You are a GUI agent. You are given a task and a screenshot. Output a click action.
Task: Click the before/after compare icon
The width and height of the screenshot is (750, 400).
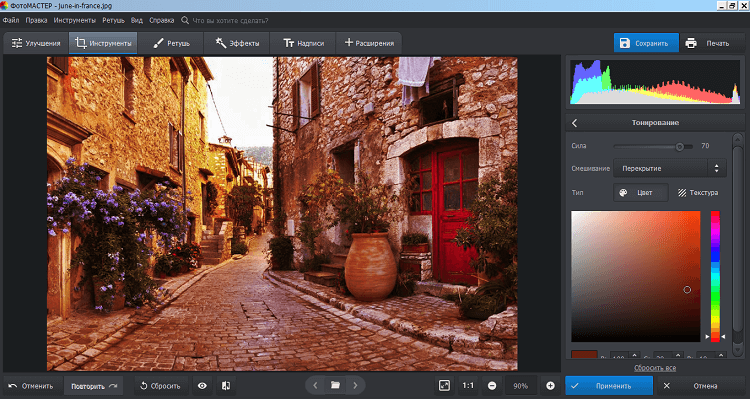point(226,385)
